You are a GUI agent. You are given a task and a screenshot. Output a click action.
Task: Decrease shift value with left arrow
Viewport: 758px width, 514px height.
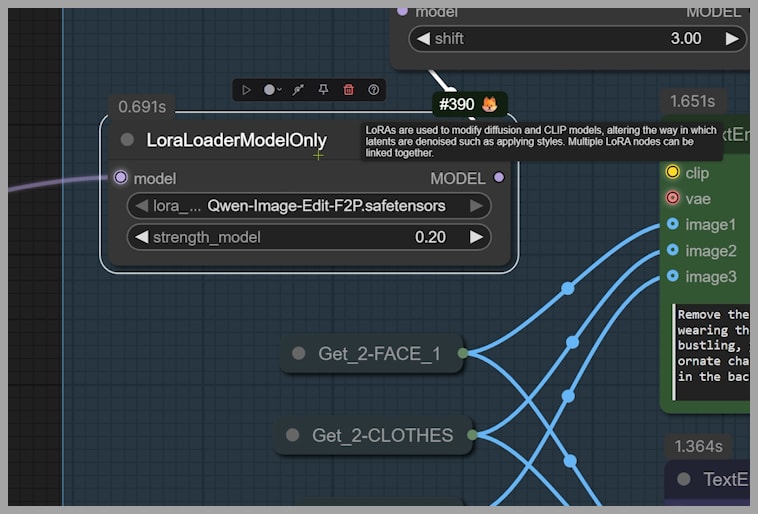click(x=424, y=39)
